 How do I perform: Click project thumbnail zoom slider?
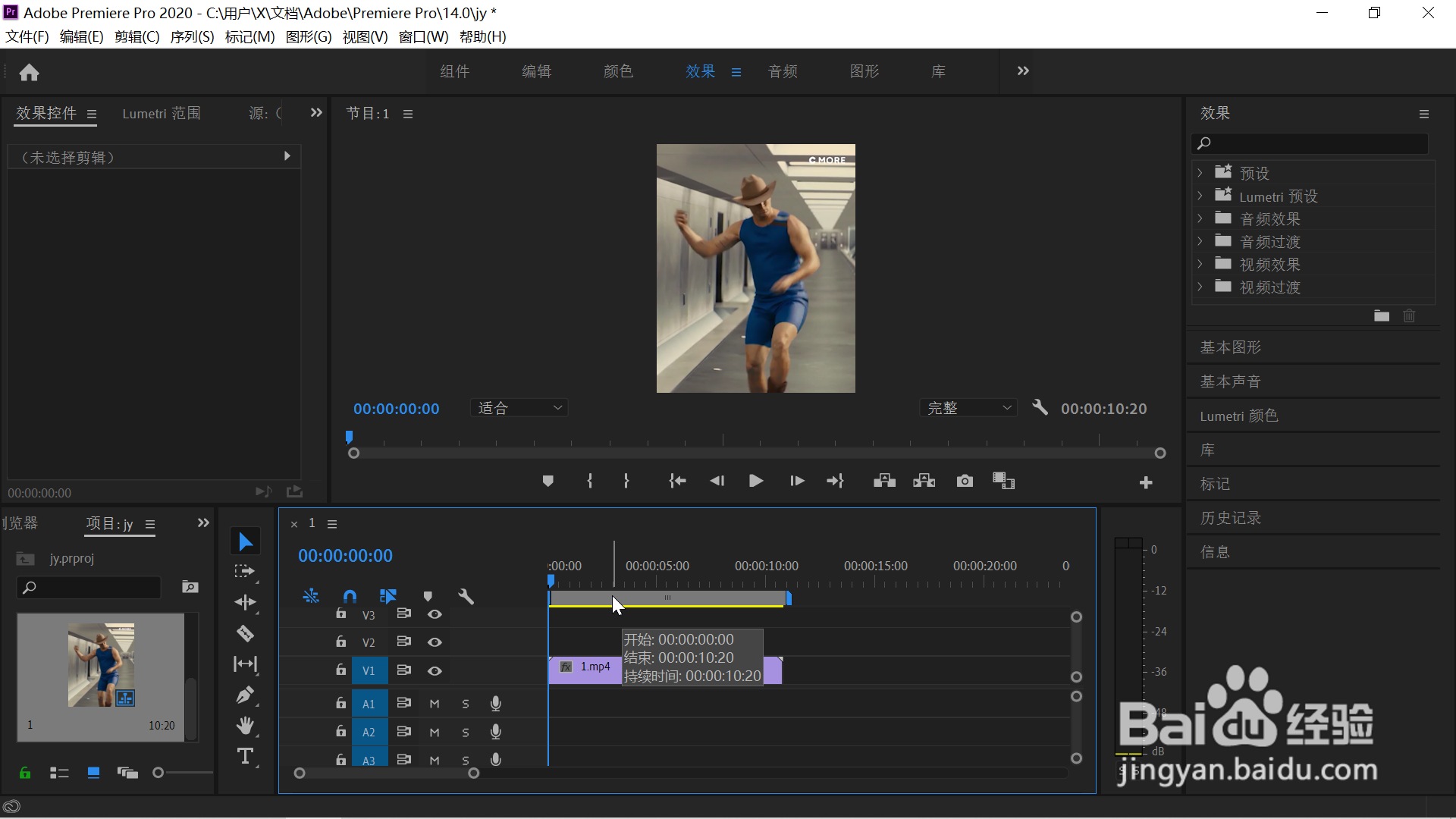[158, 773]
